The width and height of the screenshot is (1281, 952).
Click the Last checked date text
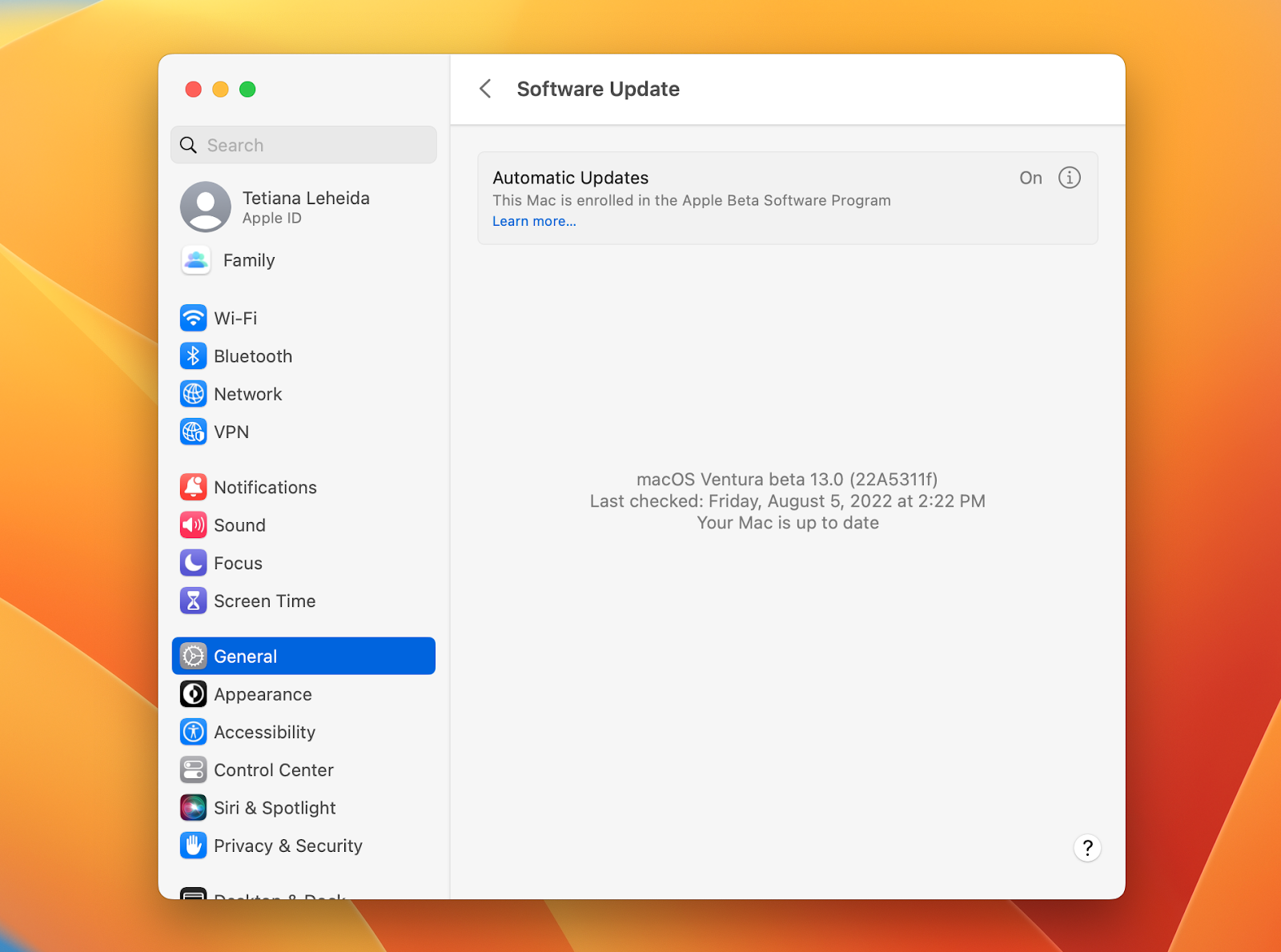coord(788,501)
